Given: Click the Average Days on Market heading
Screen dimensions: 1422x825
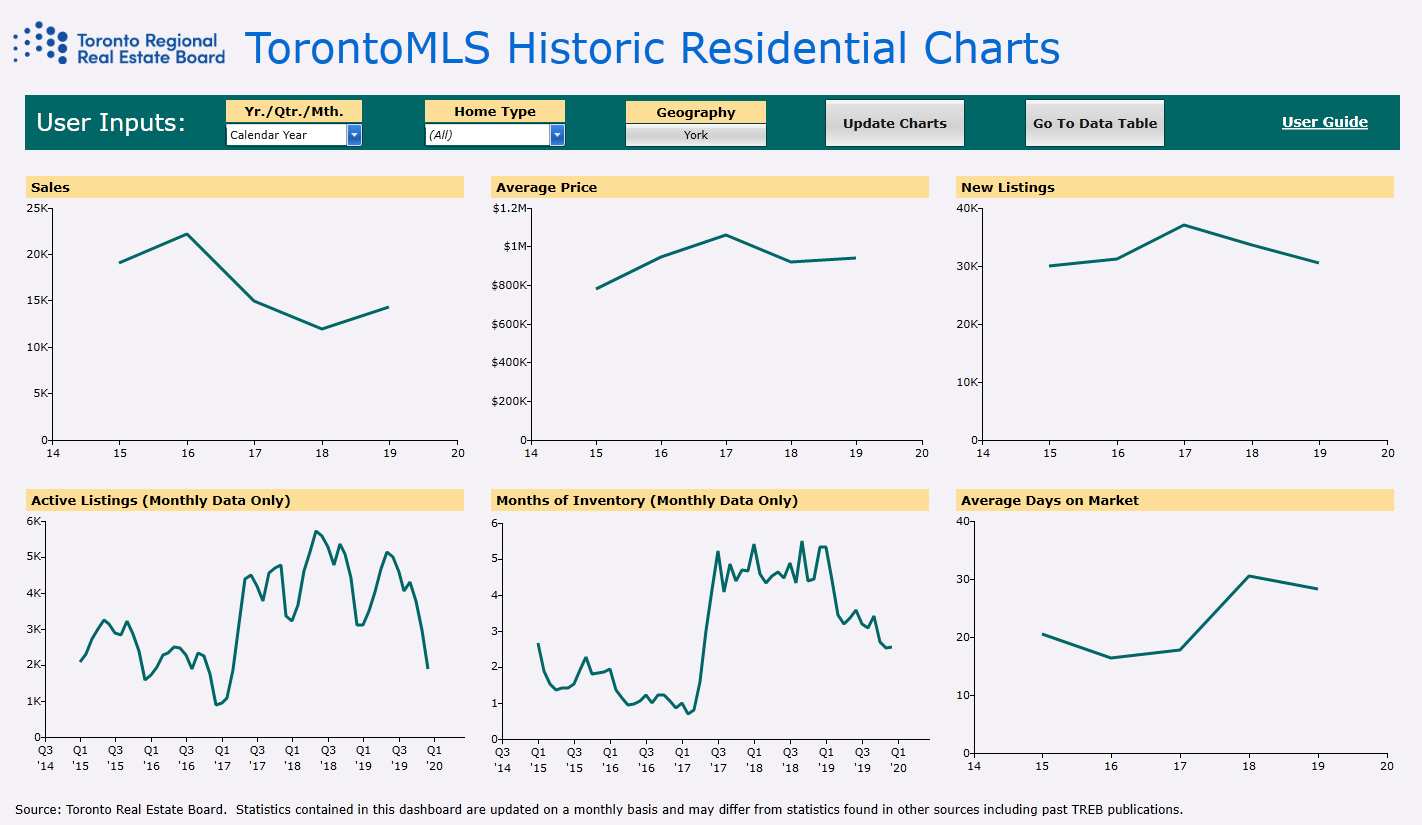Looking at the screenshot, I should [x=1175, y=500].
